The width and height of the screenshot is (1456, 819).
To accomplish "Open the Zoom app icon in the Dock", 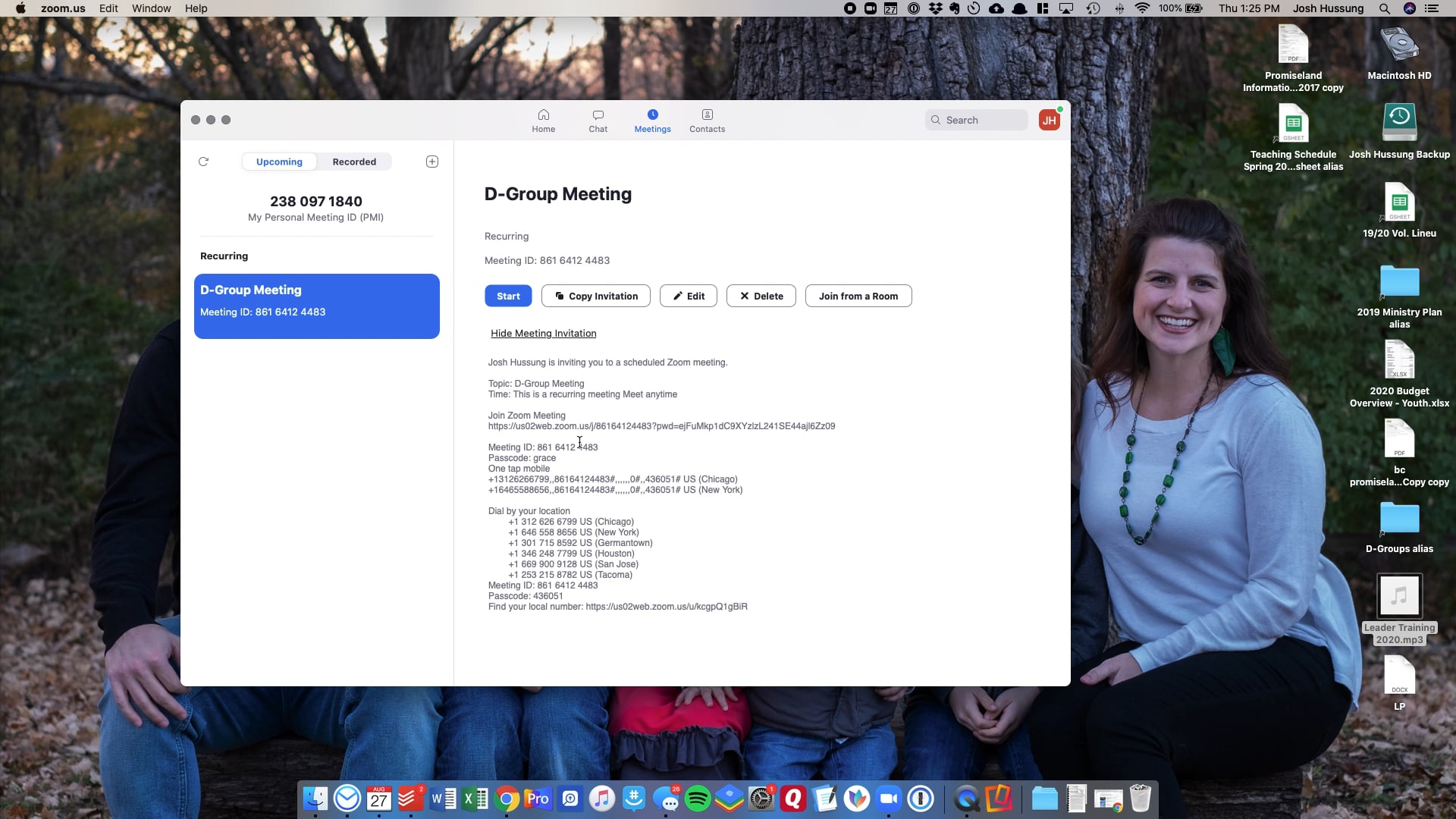I will coord(889,799).
